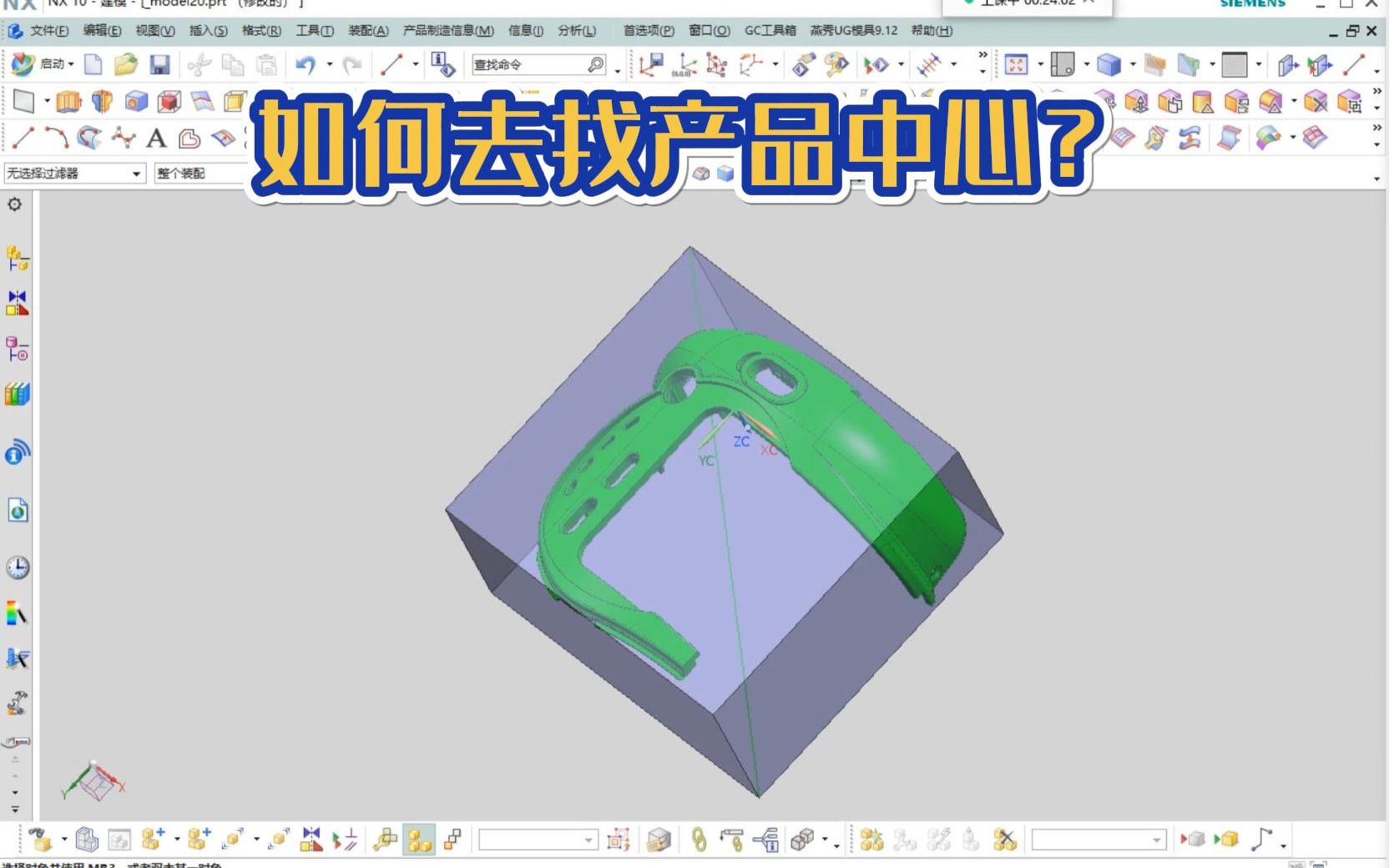Open the 编辑(E) menu
1389x868 pixels.
pyautogui.click(x=102, y=31)
